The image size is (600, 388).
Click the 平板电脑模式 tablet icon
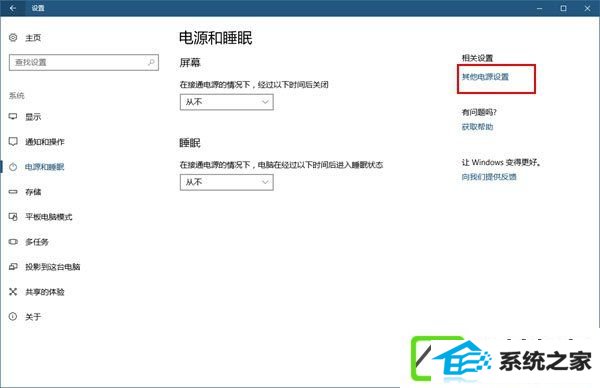pos(13,217)
